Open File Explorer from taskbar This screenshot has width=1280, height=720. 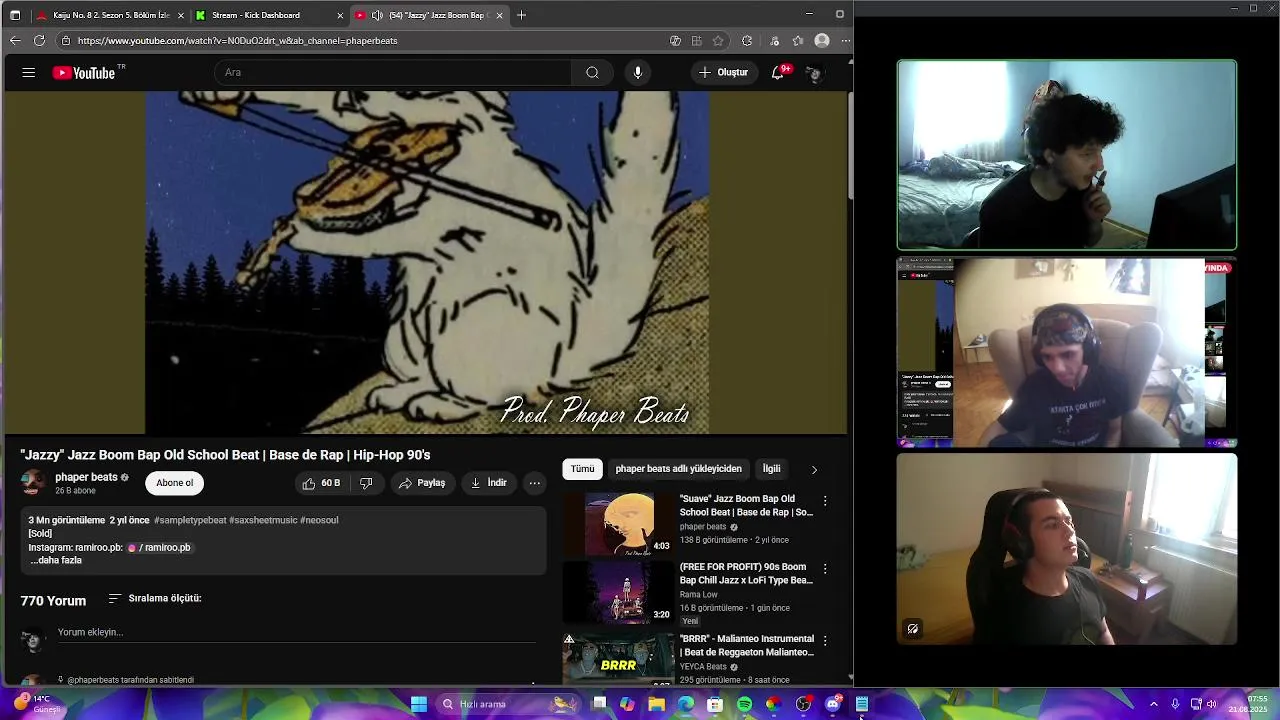pos(656,704)
